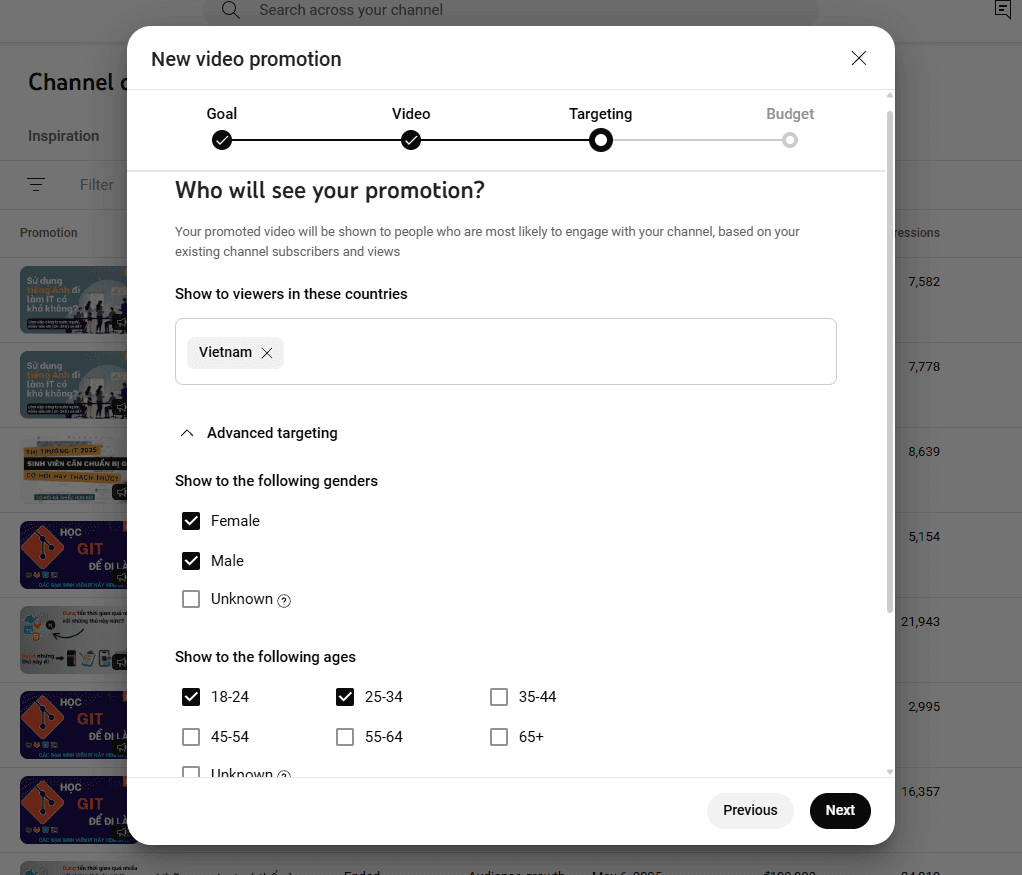Enable the 35-44 age checkbox

(x=499, y=696)
